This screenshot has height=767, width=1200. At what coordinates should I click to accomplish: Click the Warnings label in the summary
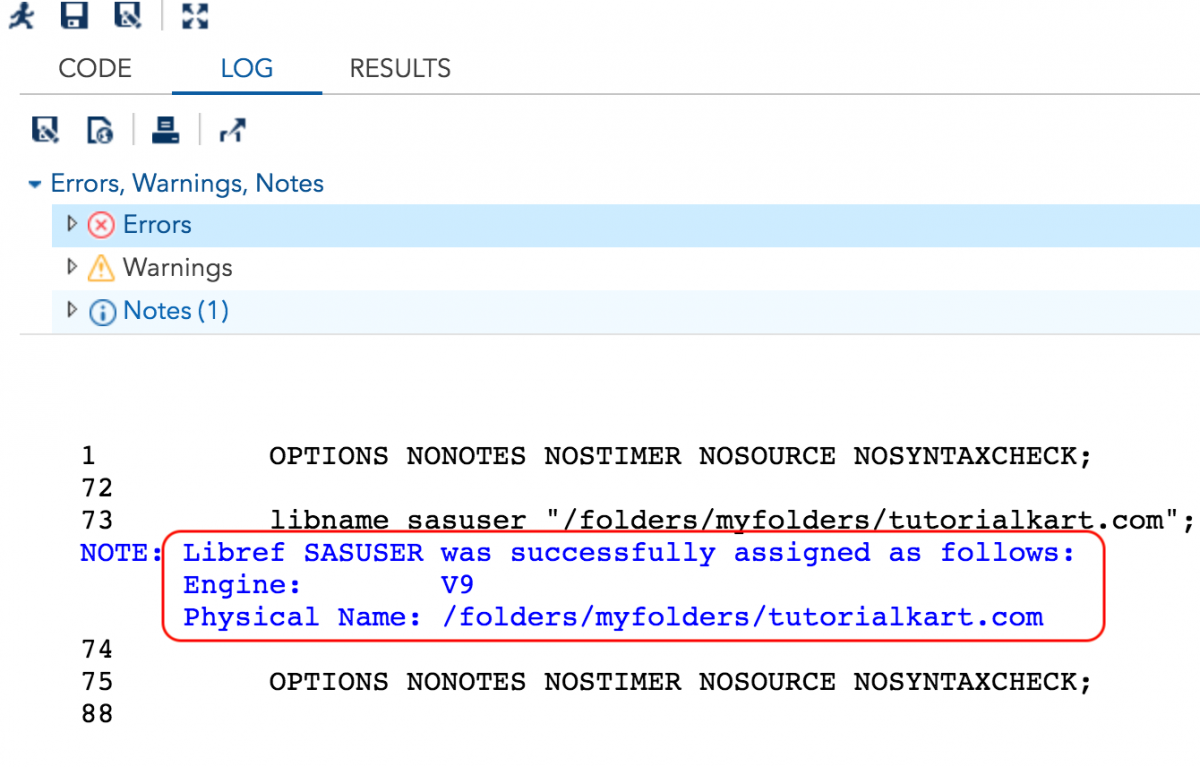click(177, 268)
